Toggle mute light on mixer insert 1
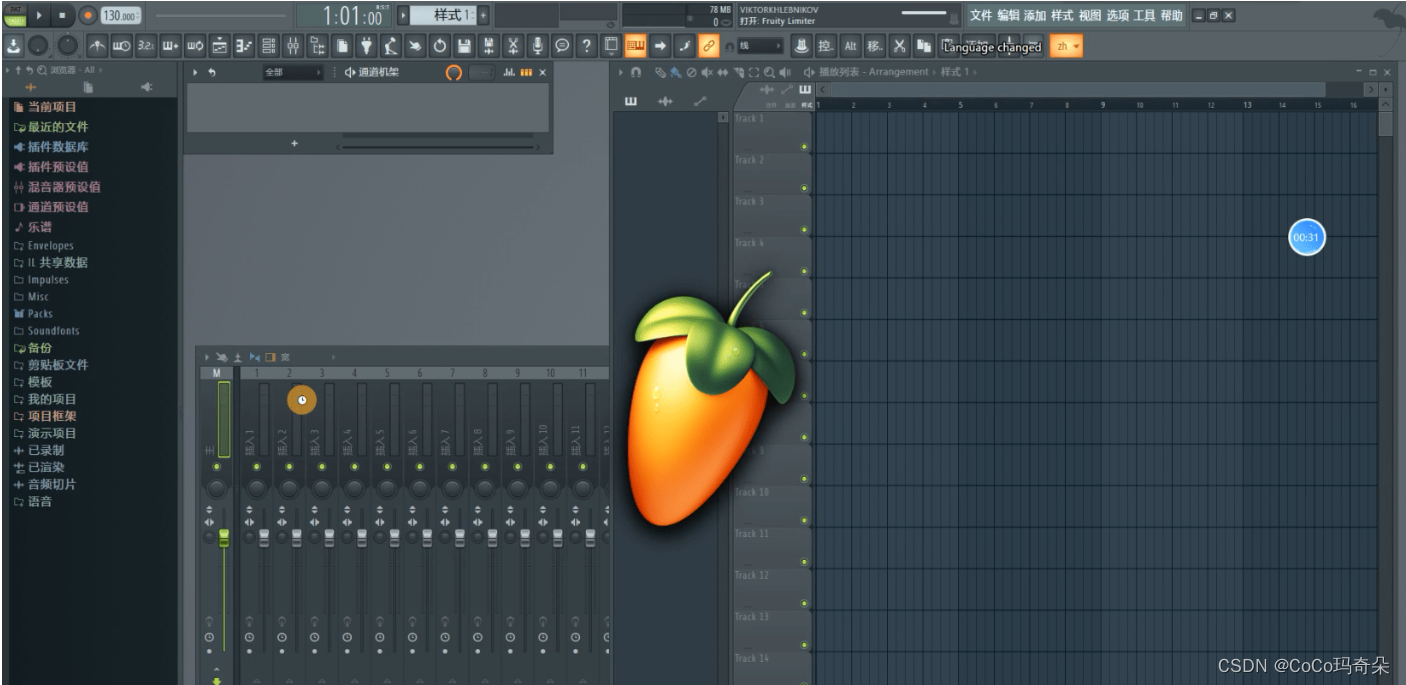The height and width of the screenshot is (685, 1406). click(x=257, y=467)
